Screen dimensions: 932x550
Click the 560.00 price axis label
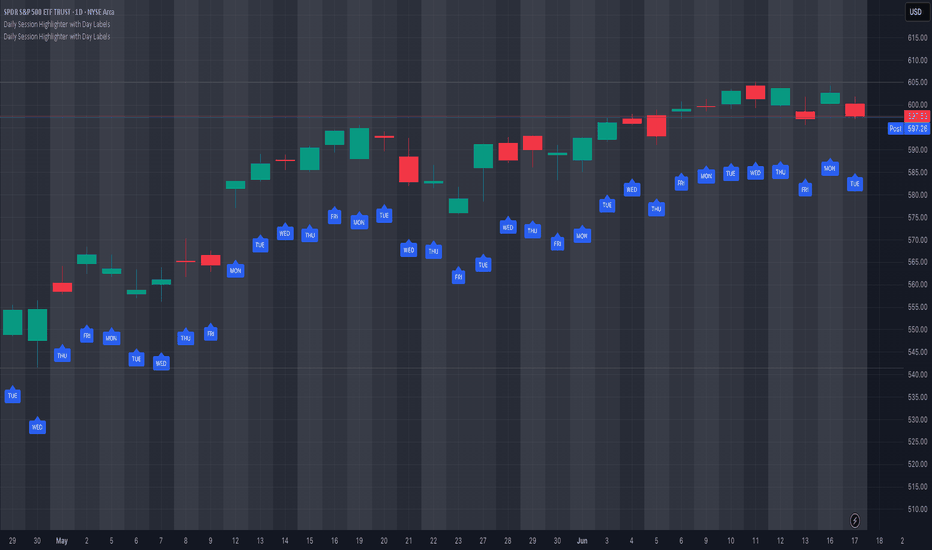[917, 285]
